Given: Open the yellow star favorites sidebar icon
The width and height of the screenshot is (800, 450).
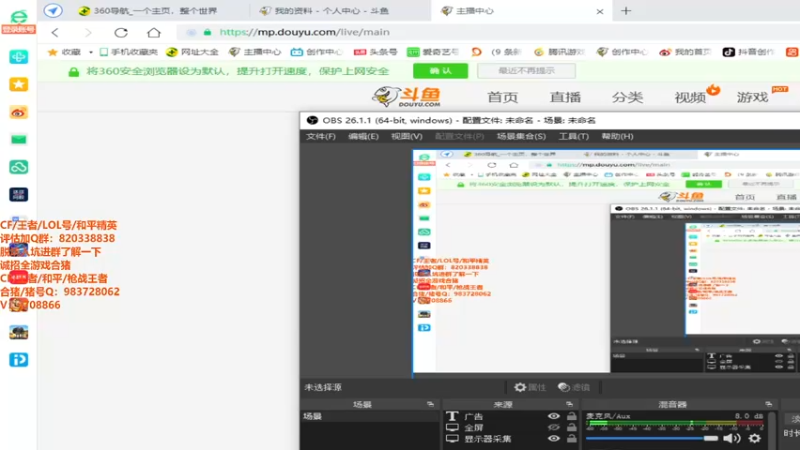Looking at the screenshot, I should (18, 84).
